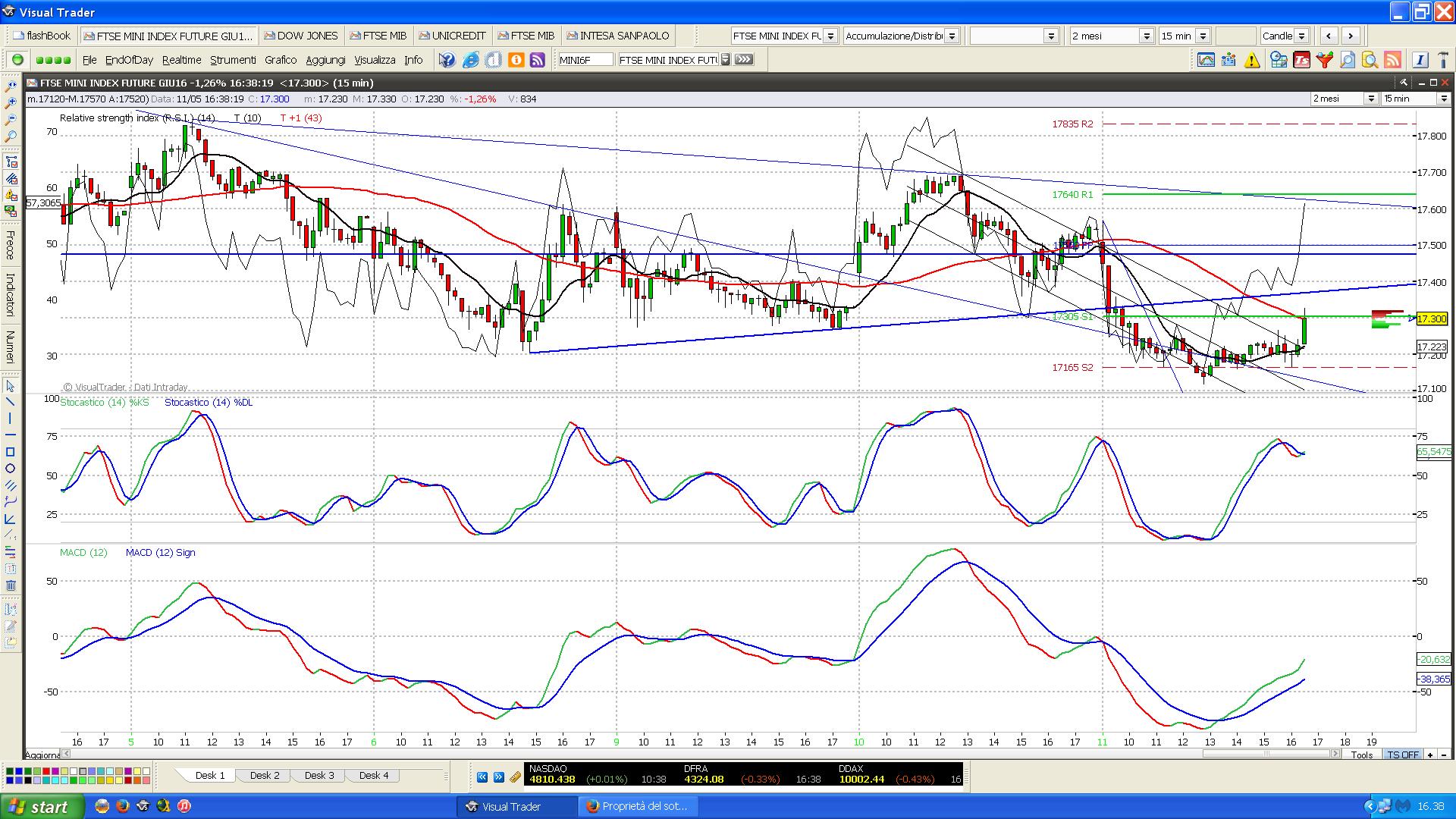Viewport: 1456px width, 819px height.
Task: Click the Tools button below chart
Action: [1361, 755]
